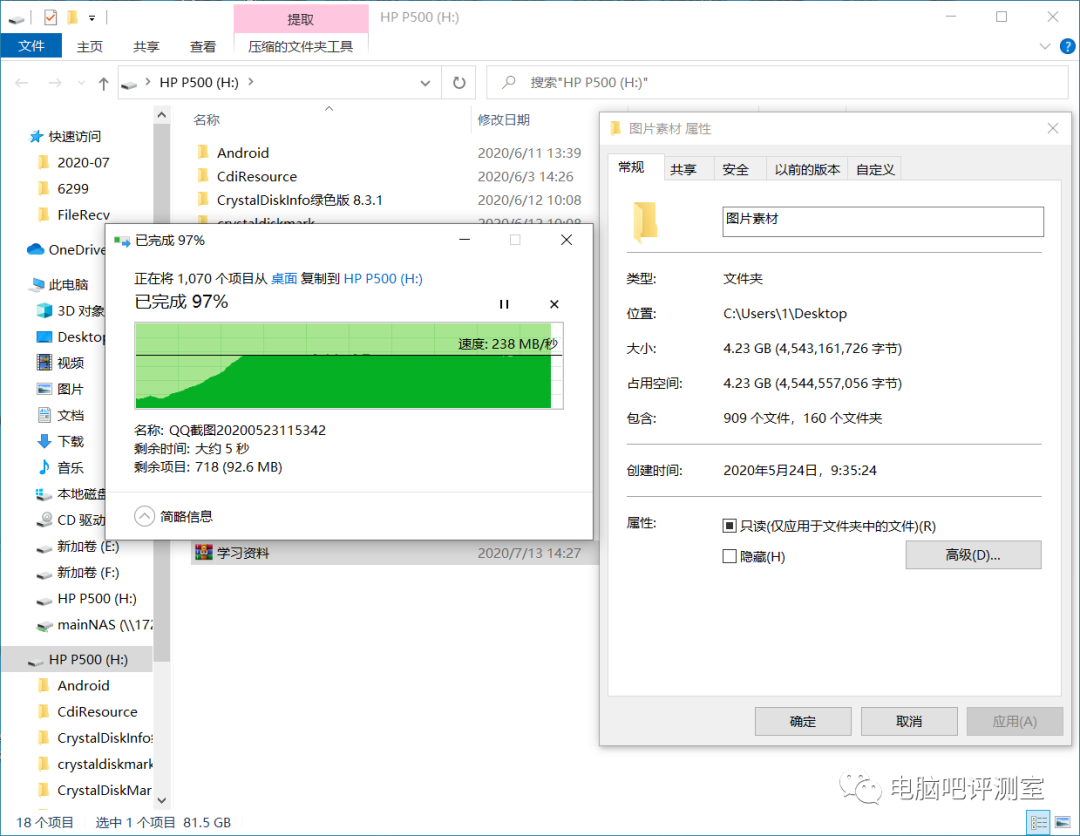Open recent locations dropdown arrow

click(81, 83)
